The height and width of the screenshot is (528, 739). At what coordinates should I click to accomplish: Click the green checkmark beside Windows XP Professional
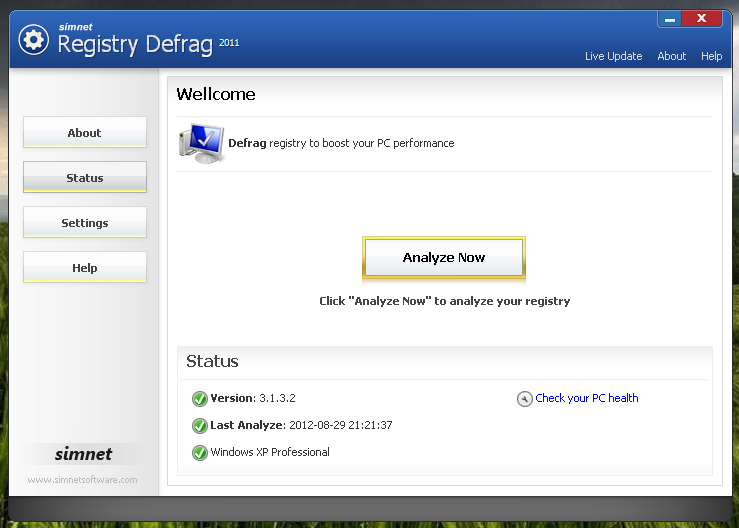199,452
